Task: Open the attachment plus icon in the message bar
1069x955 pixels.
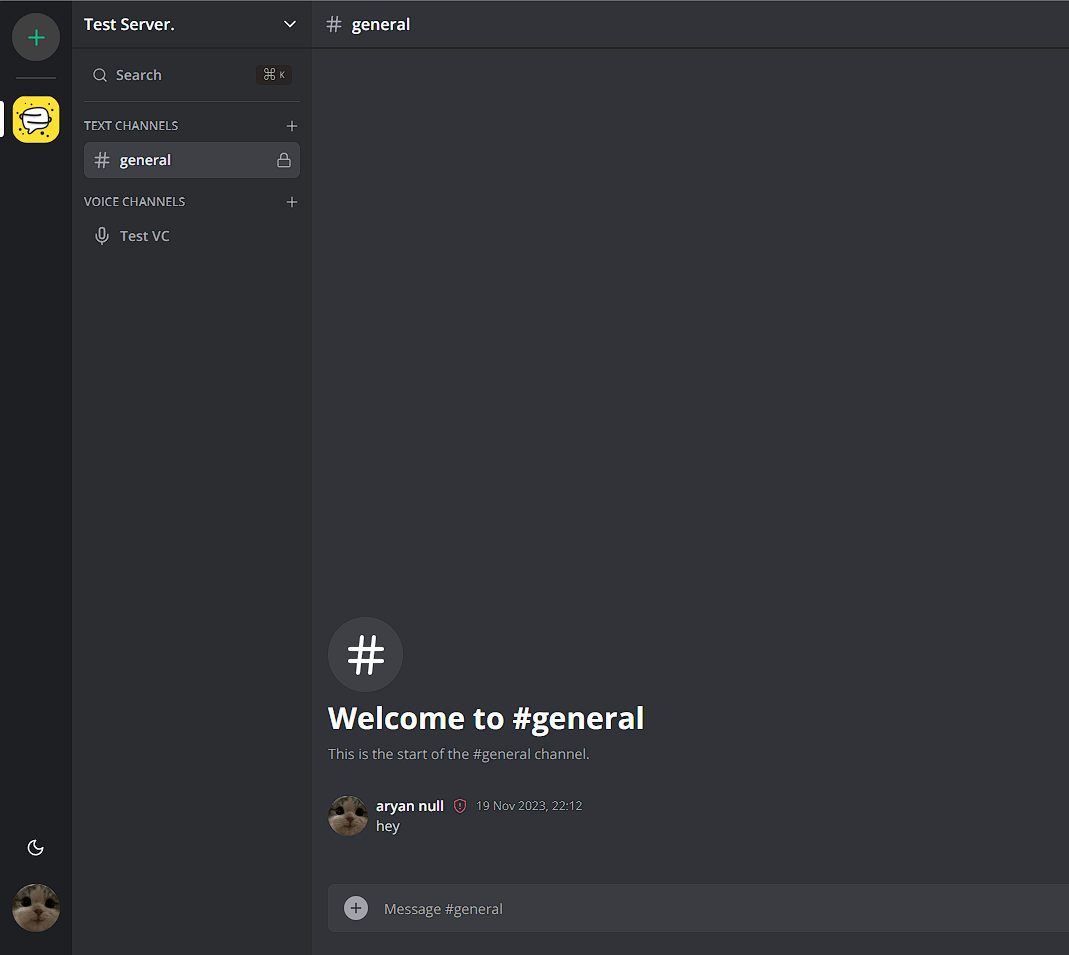Action: [x=356, y=908]
